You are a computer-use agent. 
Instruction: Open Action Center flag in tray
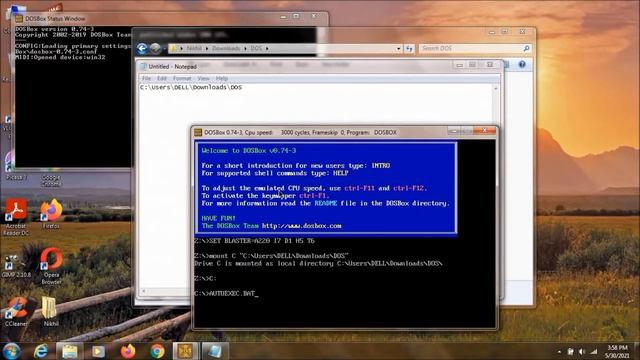(x=571, y=351)
